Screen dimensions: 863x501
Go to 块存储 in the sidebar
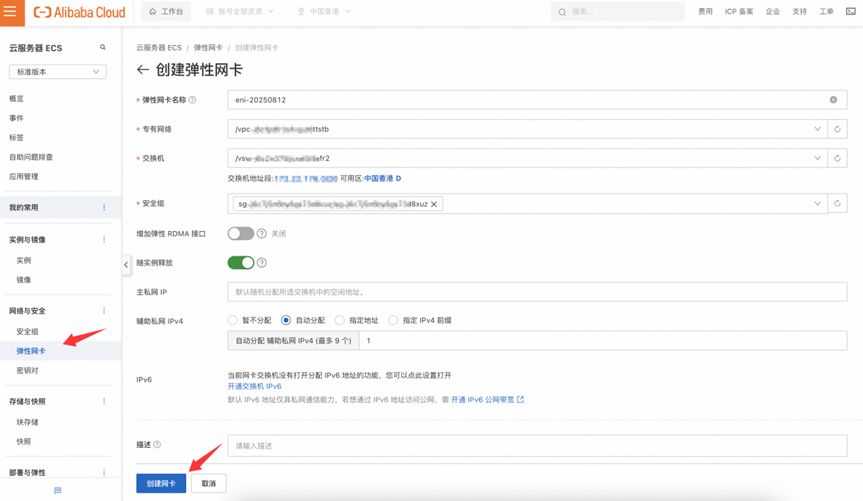click(28, 422)
